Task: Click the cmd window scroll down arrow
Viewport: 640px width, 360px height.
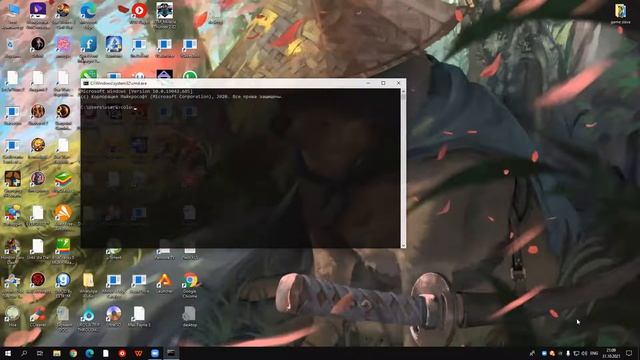Action: coord(403,245)
